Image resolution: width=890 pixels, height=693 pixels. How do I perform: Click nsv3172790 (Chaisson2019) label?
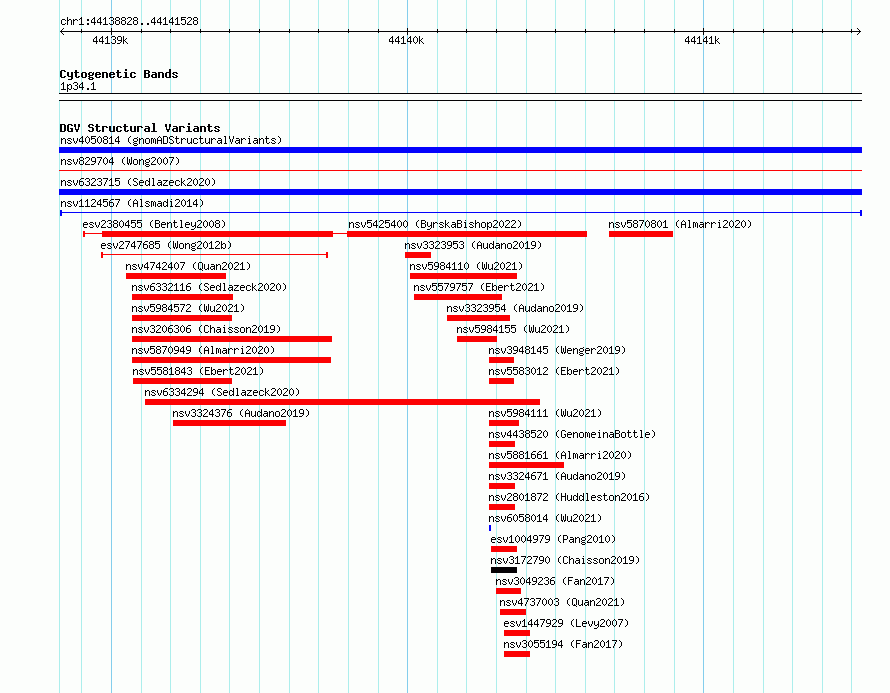tap(565, 560)
